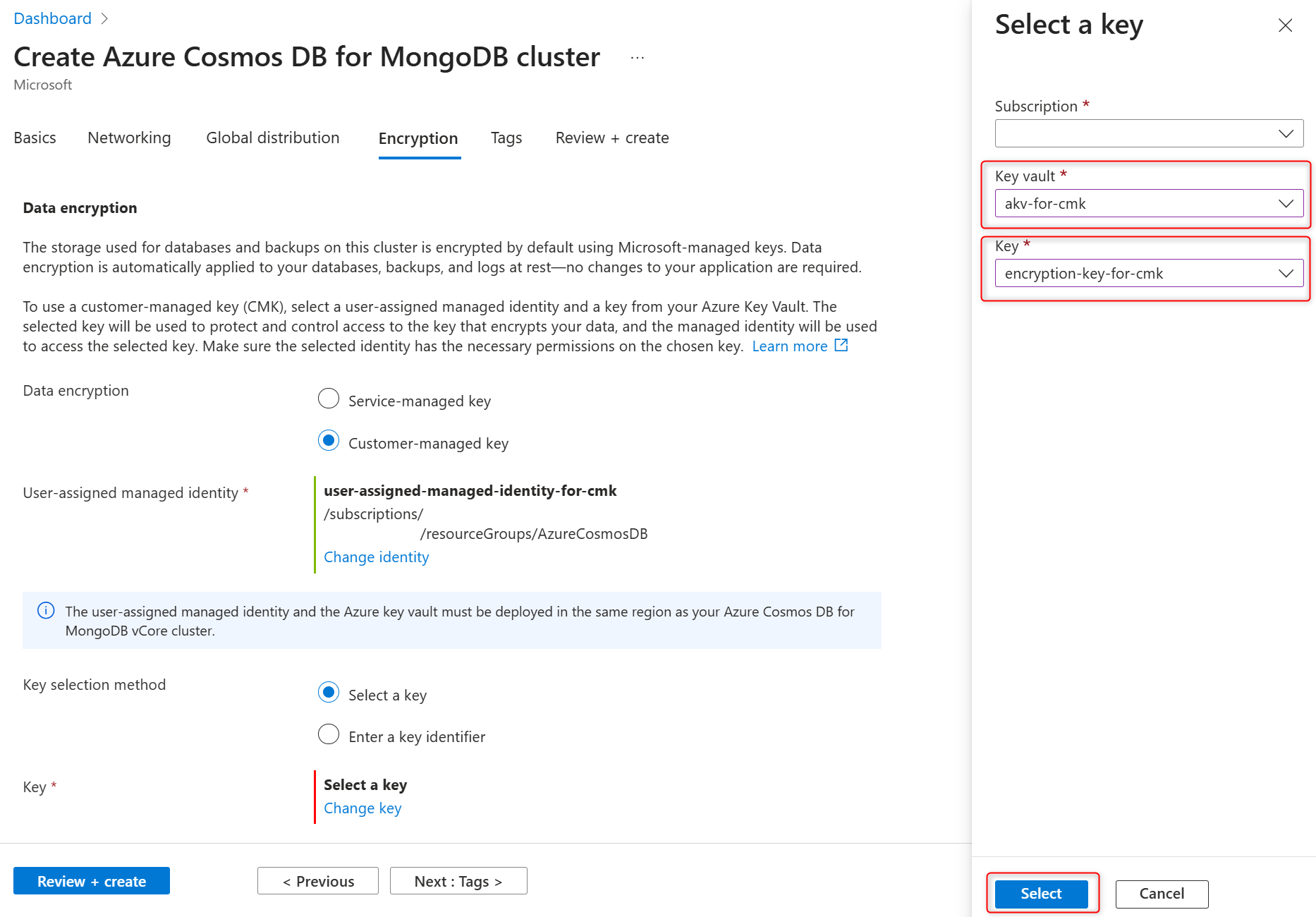
Task: Click the ellipsis more options icon
Action: point(638,58)
